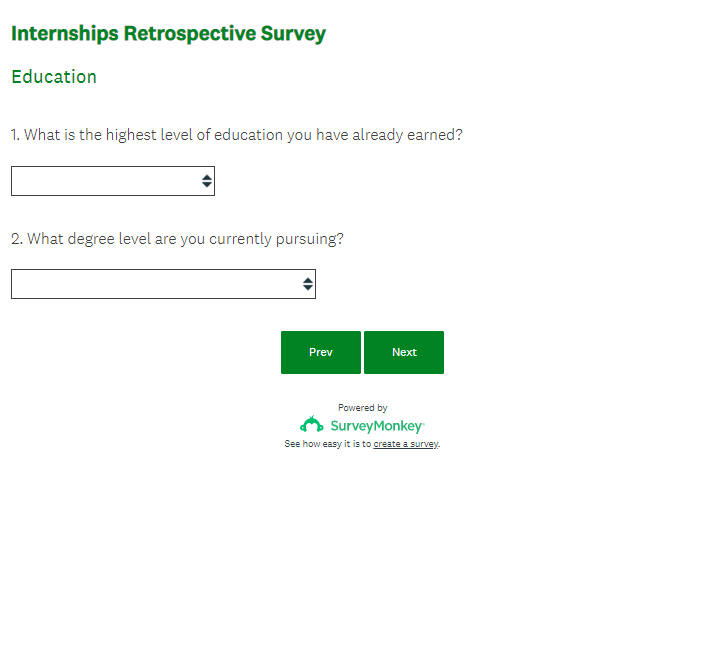The image size is (709, 668).
Task: Click question 2 text about degree pursuing
Action: click(177, 239)
